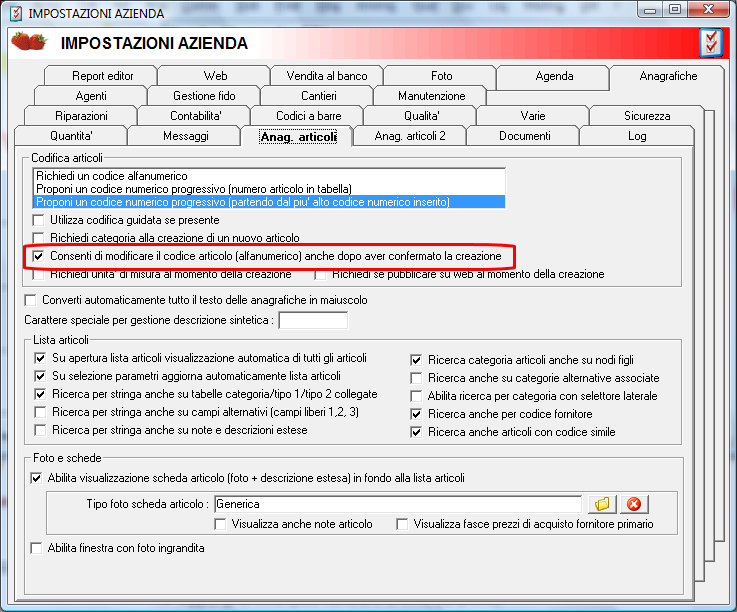
Task: Switch to the Documenti tab
Action: coord(523,136)
